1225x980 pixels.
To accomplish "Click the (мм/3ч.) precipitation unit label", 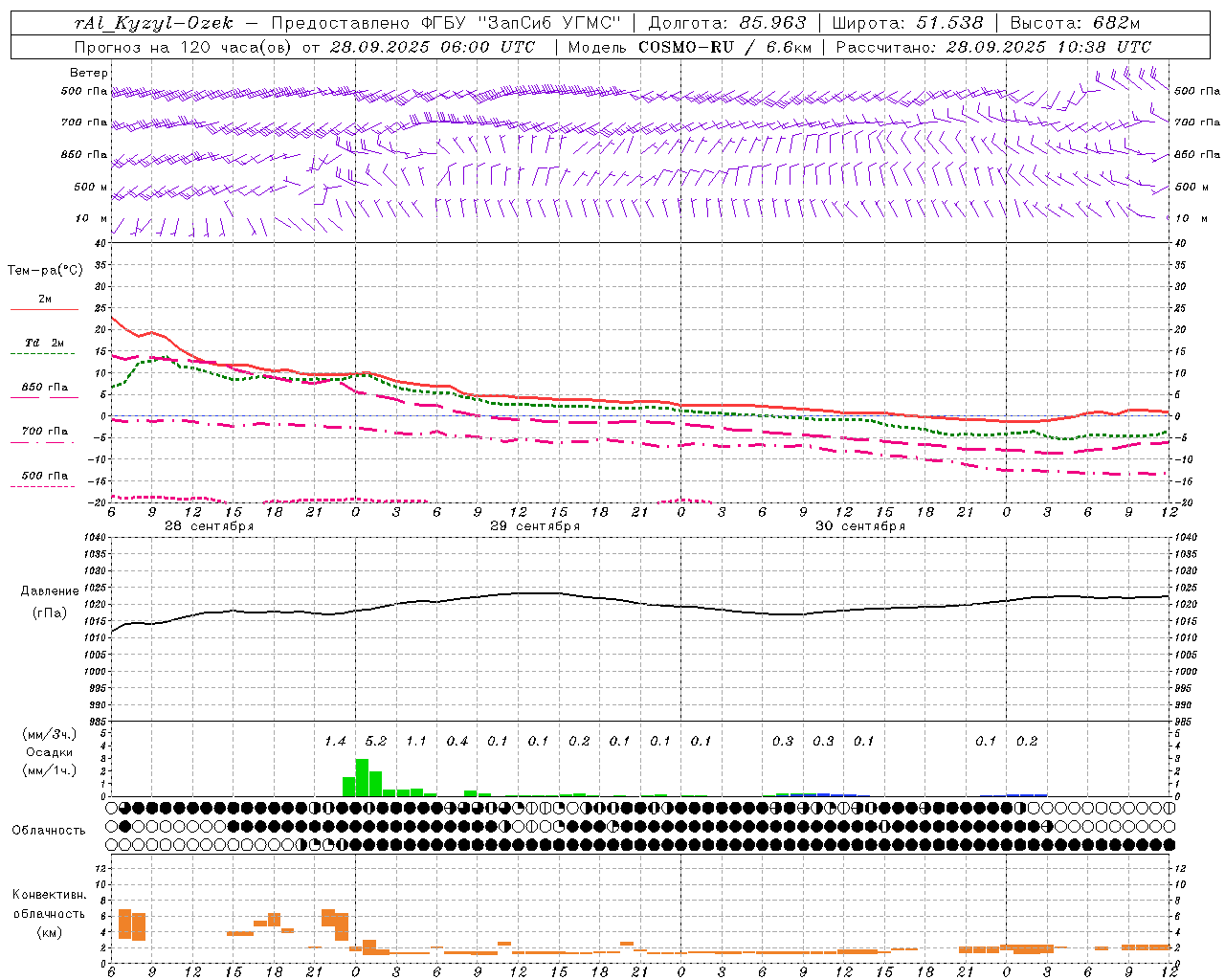I will (49, 734).
